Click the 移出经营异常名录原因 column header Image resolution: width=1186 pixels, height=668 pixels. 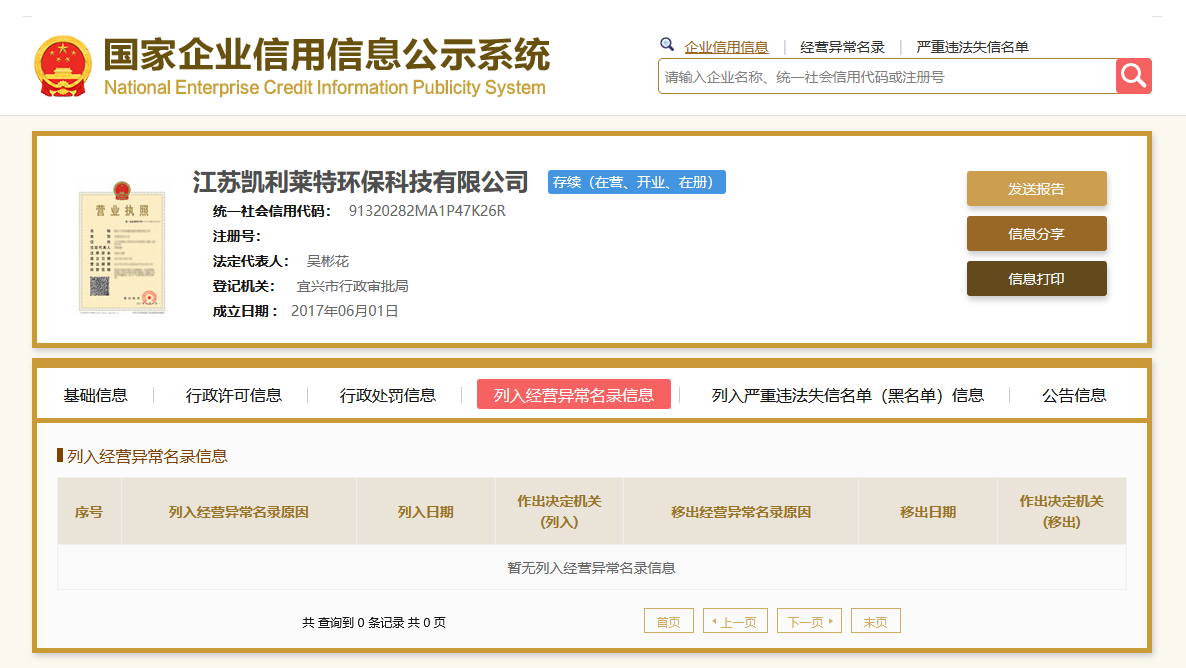point(740,511)
